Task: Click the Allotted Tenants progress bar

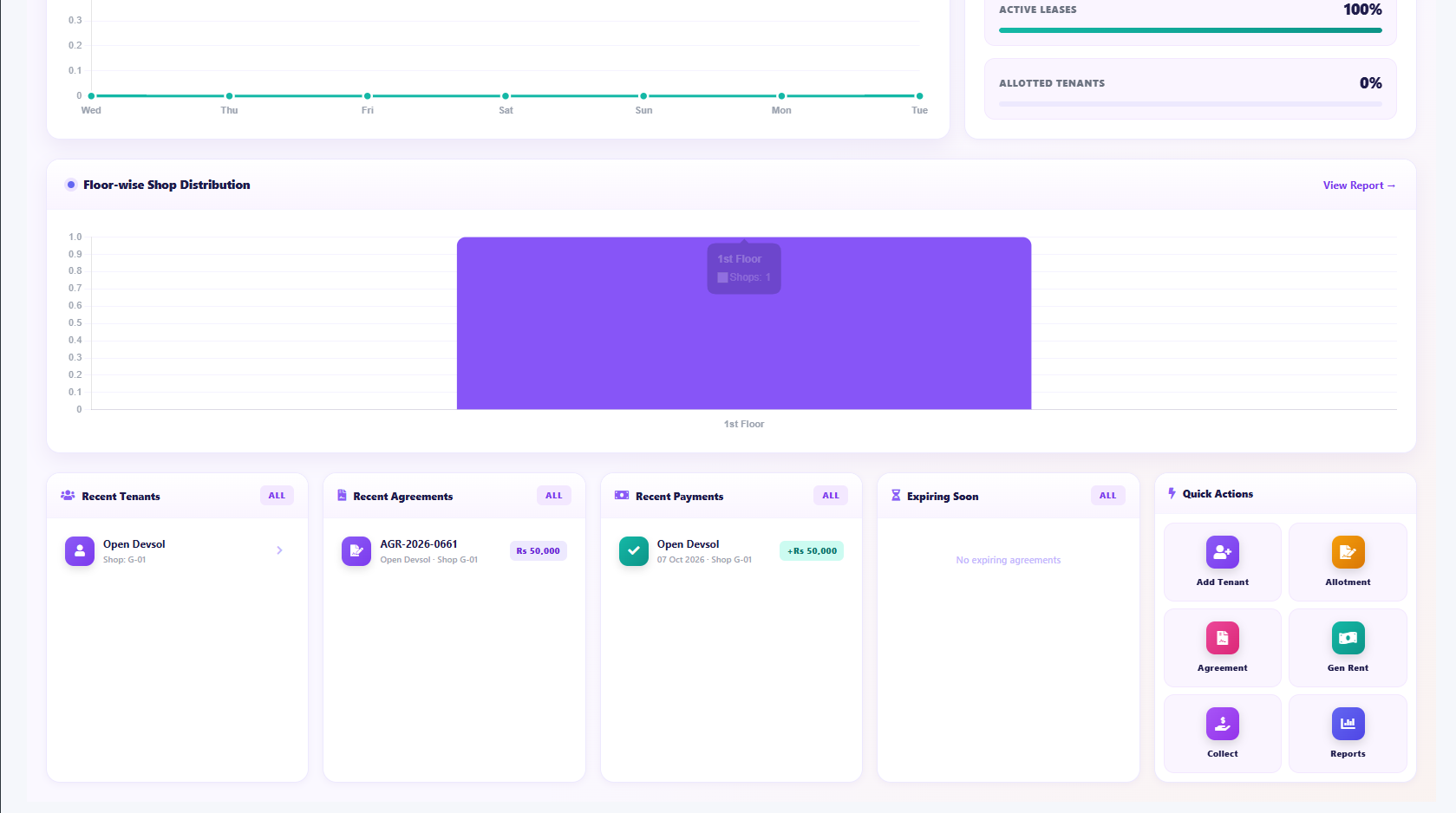Action: (x=1191, y=104)
